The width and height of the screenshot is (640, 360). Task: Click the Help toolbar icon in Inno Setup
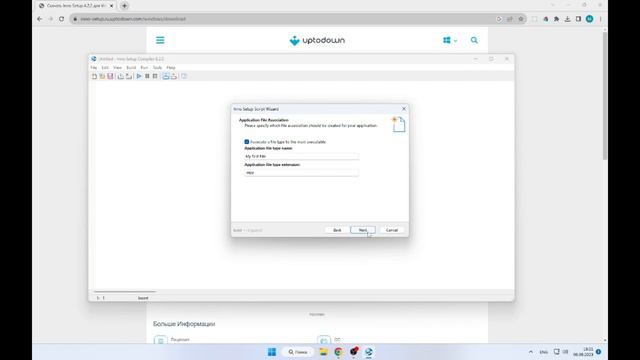184,76
